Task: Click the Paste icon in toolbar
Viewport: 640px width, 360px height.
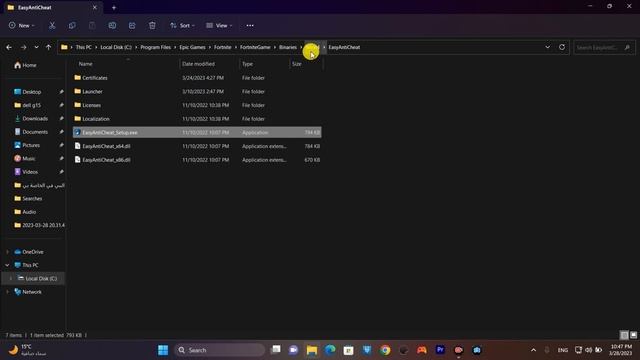Action: (92, 25)
